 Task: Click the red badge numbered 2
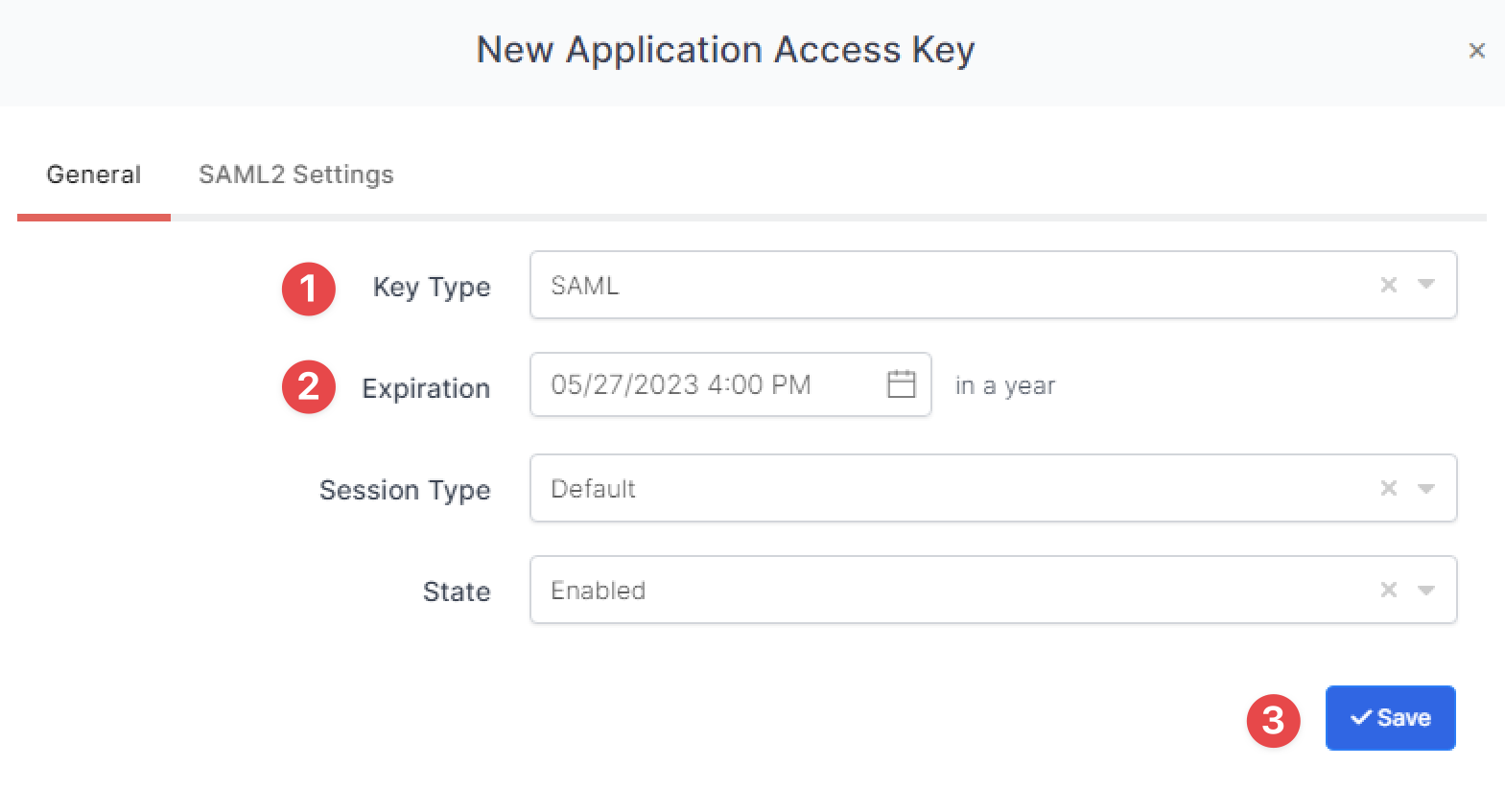(308, 387)
